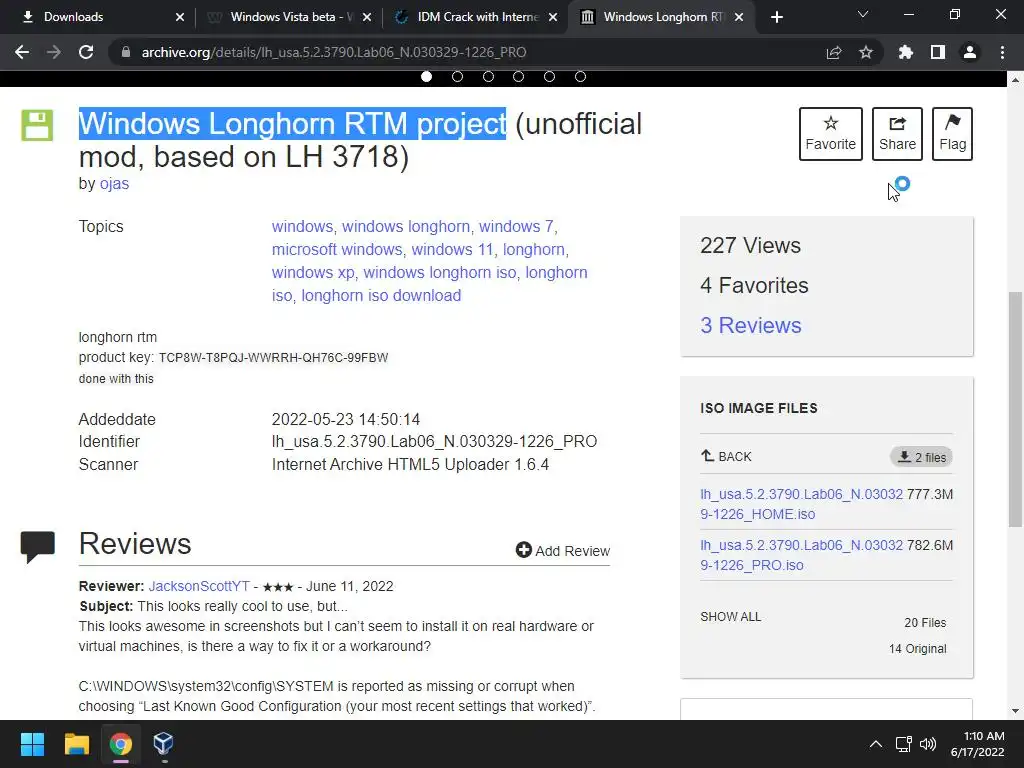
Task: Close the Windows Vista beta tab
Action: (367, 17)
